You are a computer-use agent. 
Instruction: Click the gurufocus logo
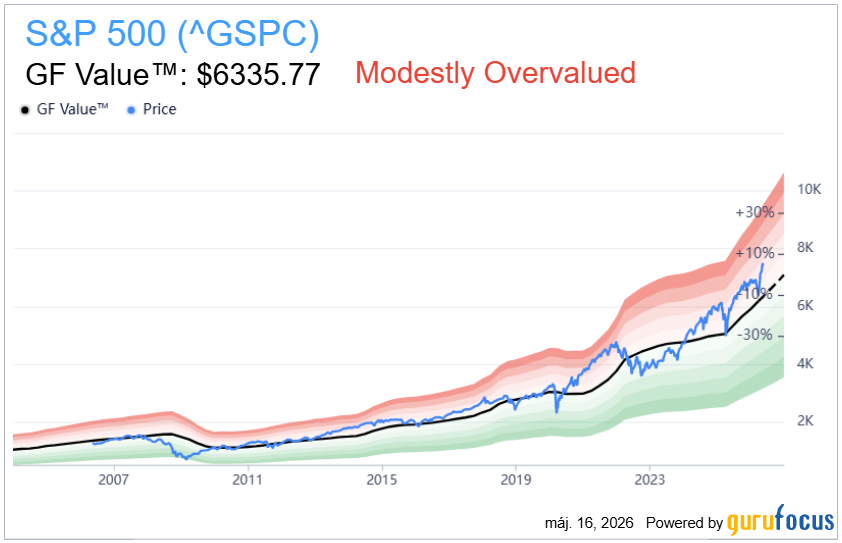pos(780,520)
